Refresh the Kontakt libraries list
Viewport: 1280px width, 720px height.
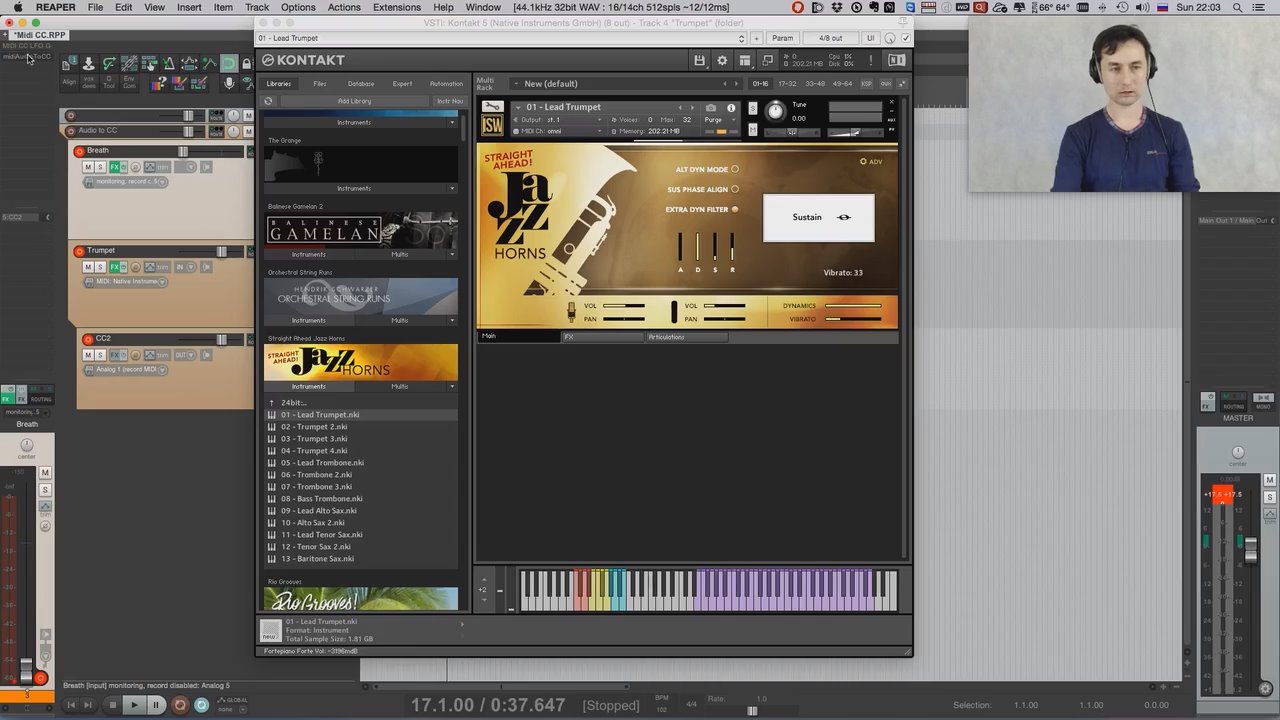[268, 101]
